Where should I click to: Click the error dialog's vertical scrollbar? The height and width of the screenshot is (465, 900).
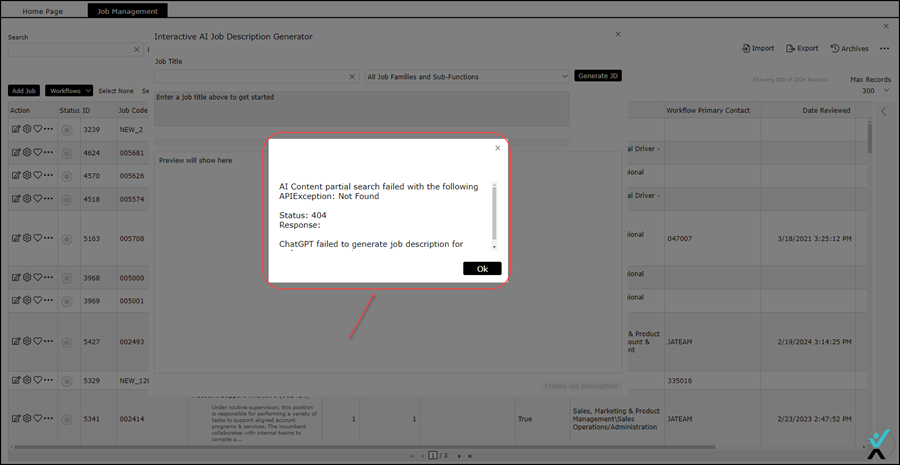[494, 215]
